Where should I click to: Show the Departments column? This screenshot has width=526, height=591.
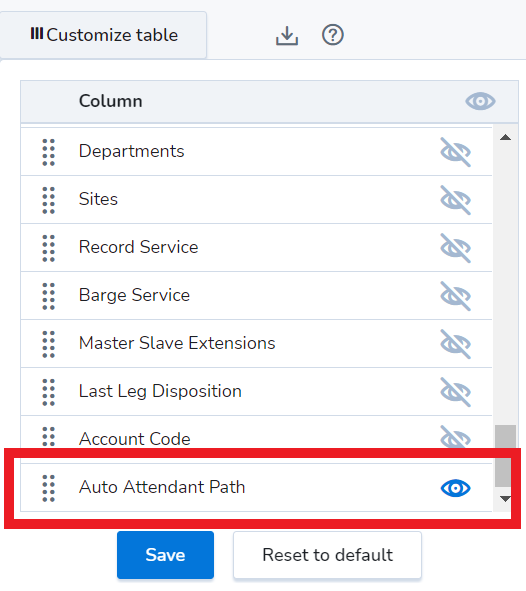(456, 152)
